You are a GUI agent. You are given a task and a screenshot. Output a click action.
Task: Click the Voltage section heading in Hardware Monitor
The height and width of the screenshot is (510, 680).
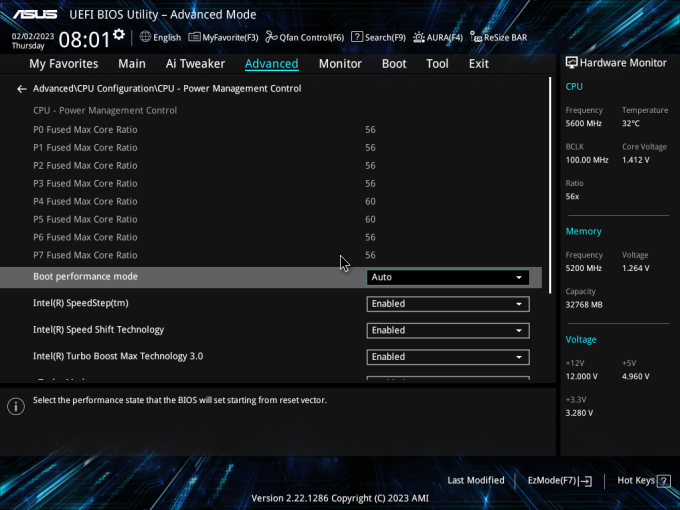pyautogui.click(x=581, y=340)
